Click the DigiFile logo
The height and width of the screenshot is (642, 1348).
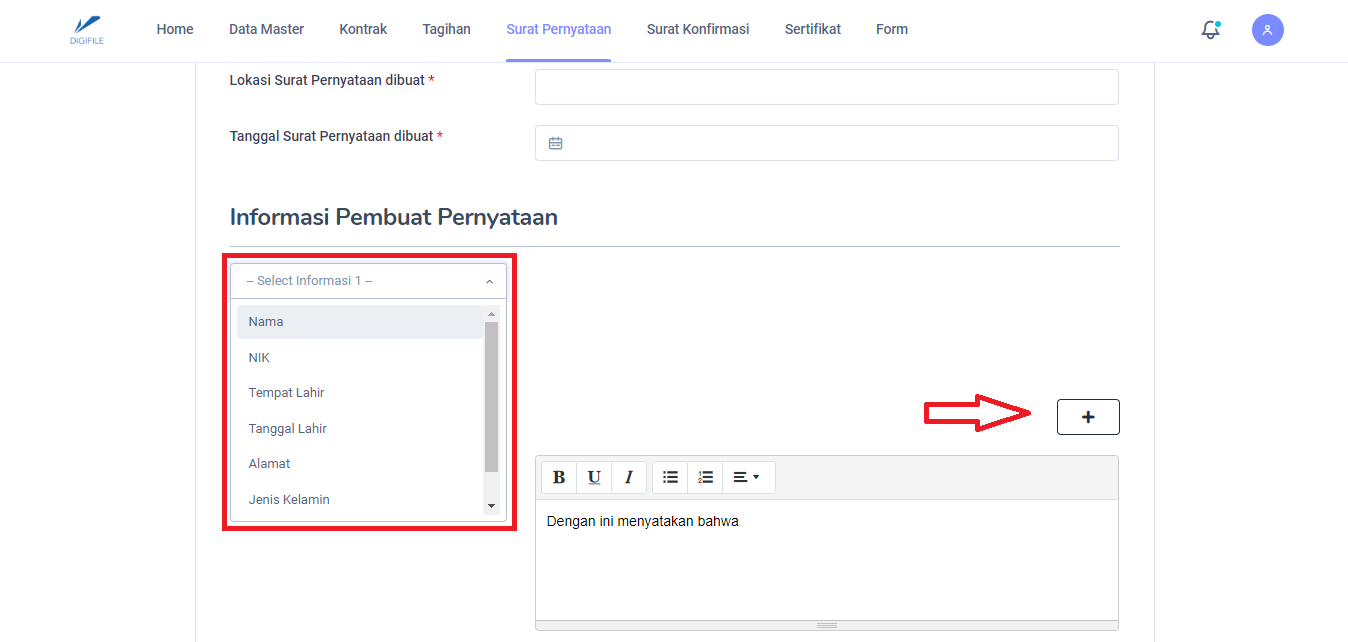(88, 30)
